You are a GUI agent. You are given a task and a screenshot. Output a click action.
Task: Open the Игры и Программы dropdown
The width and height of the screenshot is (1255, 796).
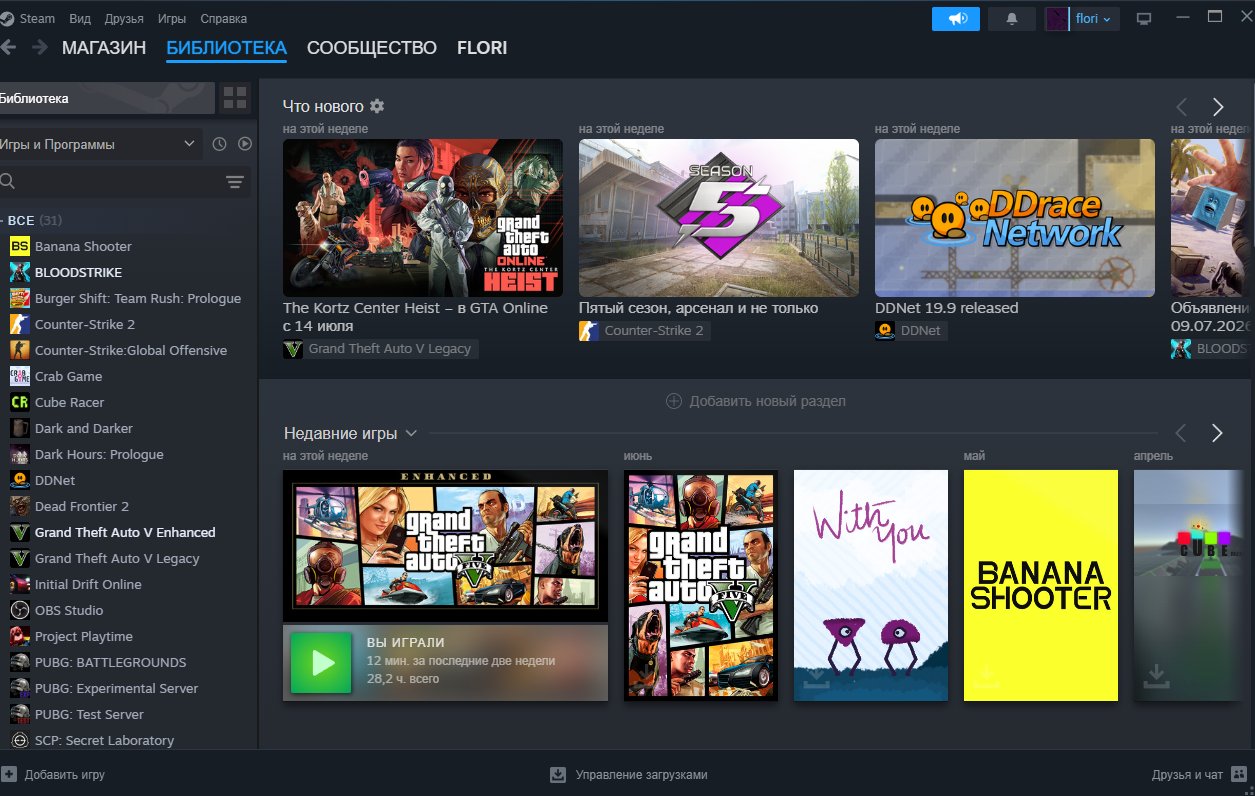pyautogui.click(x=100, y=144)
